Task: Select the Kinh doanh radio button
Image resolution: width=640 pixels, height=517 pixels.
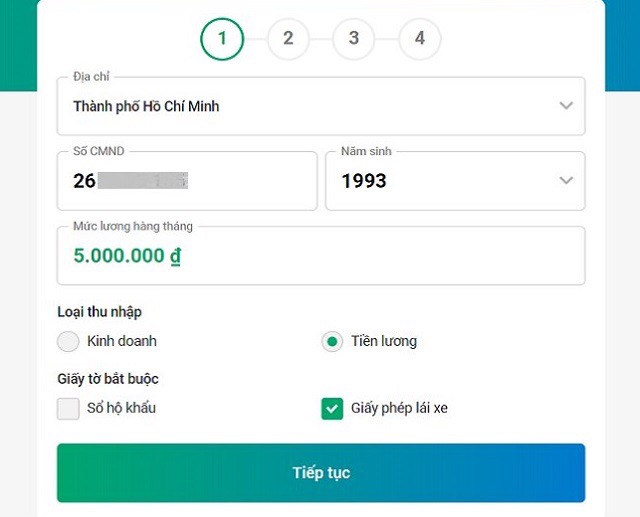Action: pyautogui.click(x=68, y=341)
